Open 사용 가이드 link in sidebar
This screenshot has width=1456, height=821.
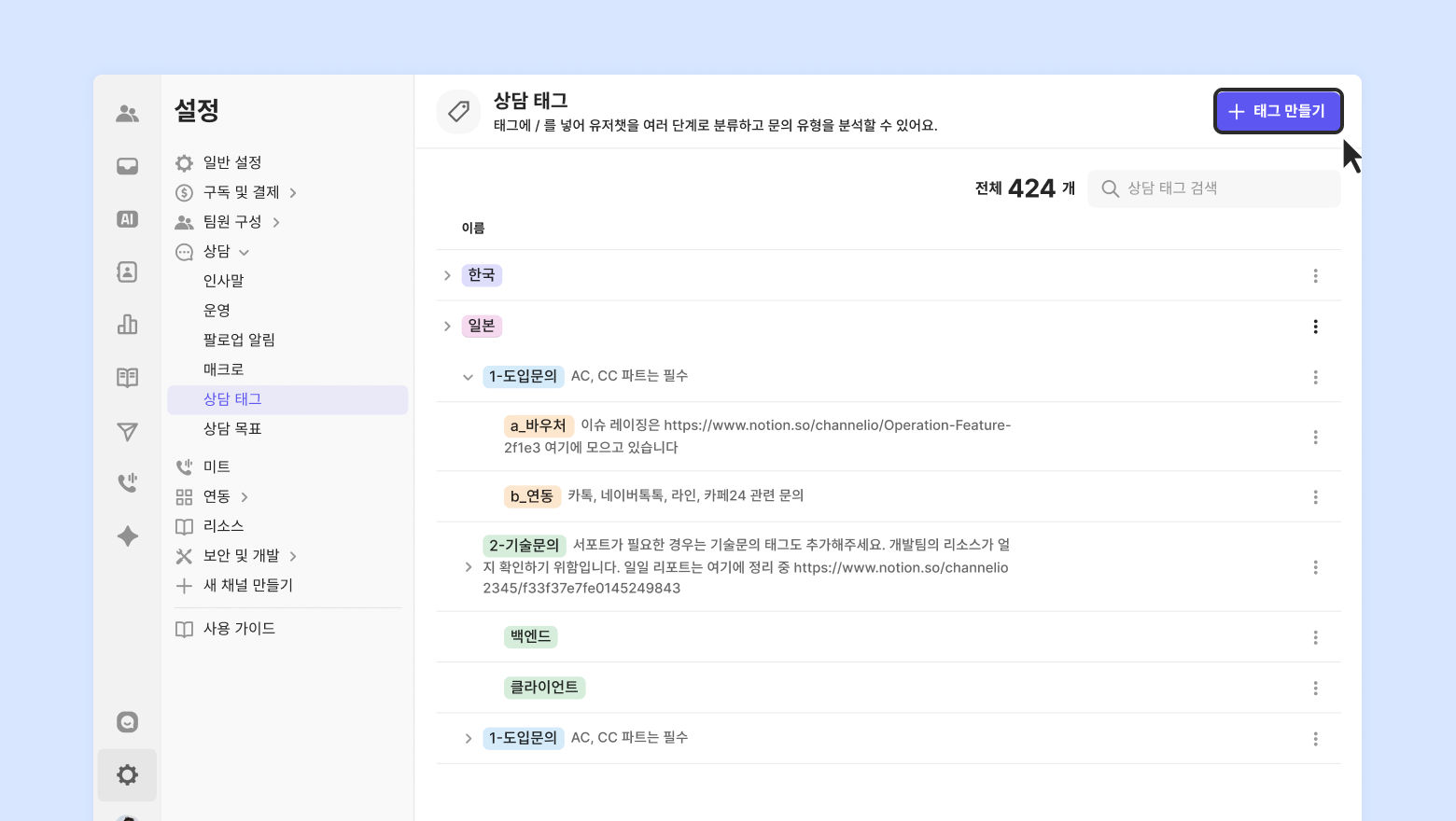pos(239,629)
